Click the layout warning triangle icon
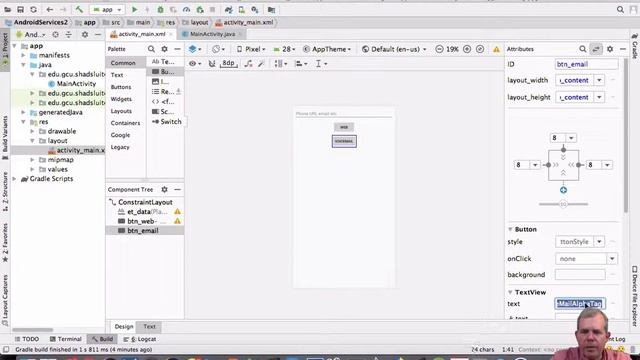The height and width of the screenshot is (360, 640). click(496, 49)
